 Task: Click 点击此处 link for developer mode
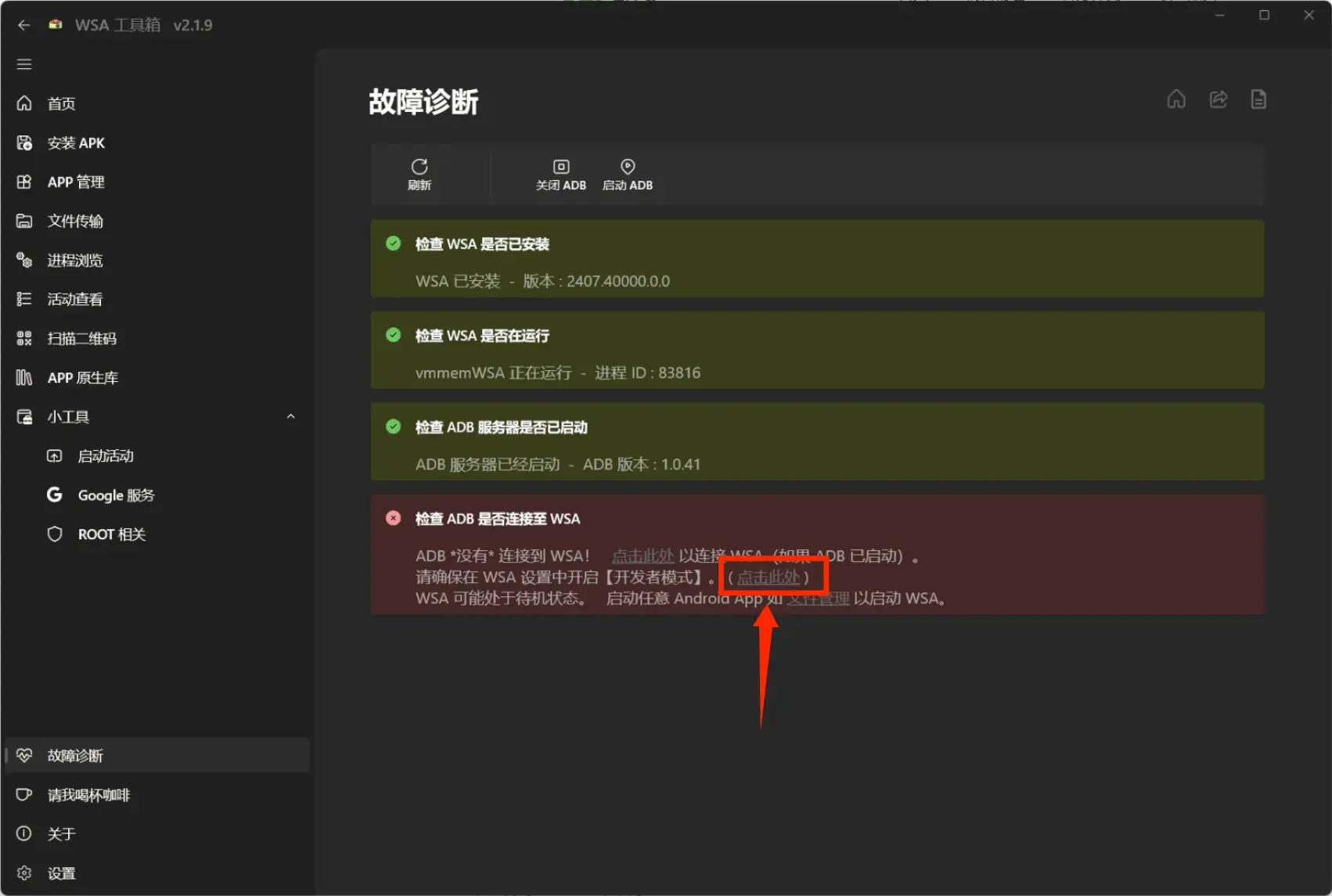(x=769, y=577)
